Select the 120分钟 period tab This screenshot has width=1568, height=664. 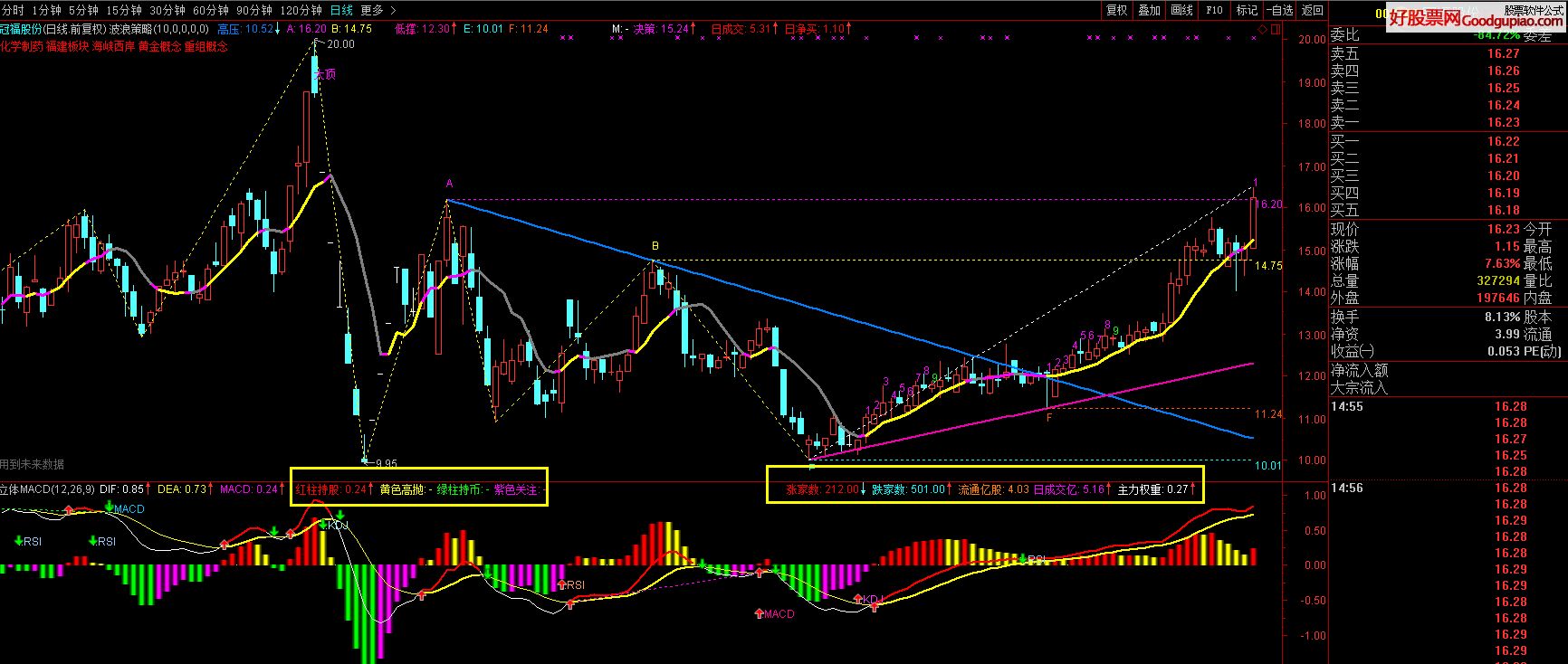point(301,10)
